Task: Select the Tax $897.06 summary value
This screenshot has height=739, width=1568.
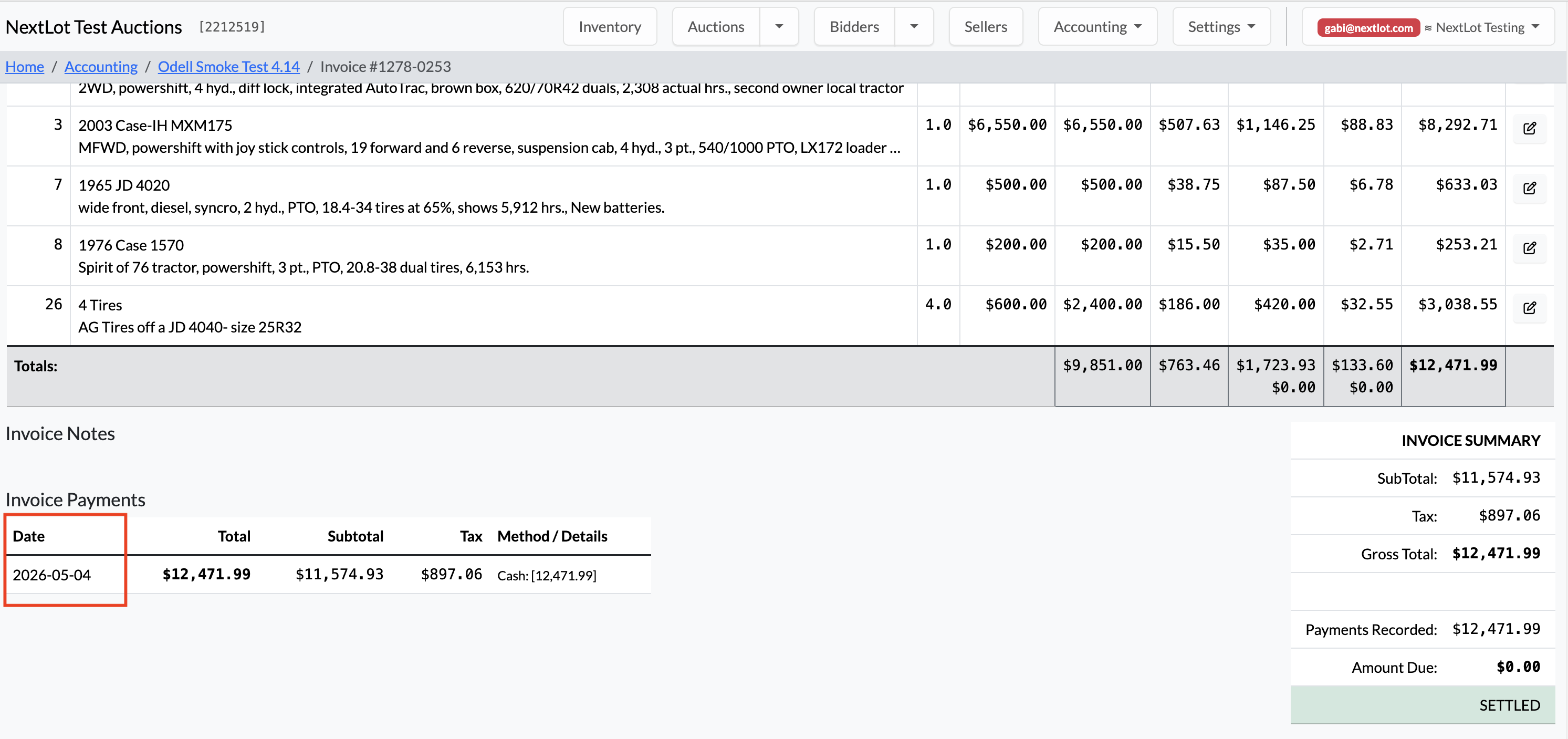Action: pyautogui.click(x=1510, y=516)
